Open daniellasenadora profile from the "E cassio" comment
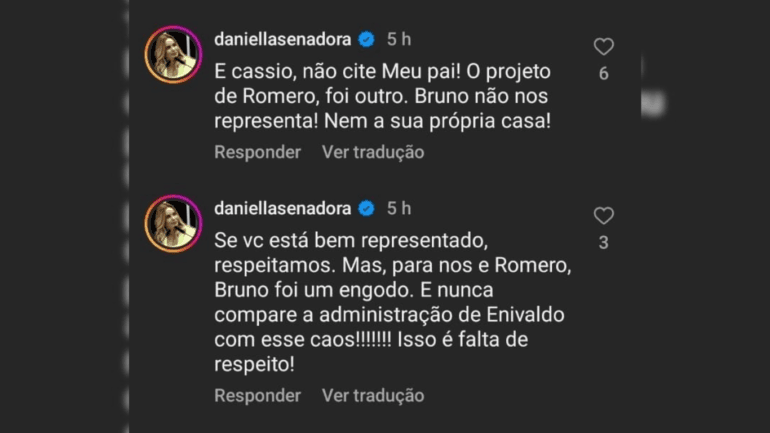This screenshot has width=770, height=433. point(282,39)
